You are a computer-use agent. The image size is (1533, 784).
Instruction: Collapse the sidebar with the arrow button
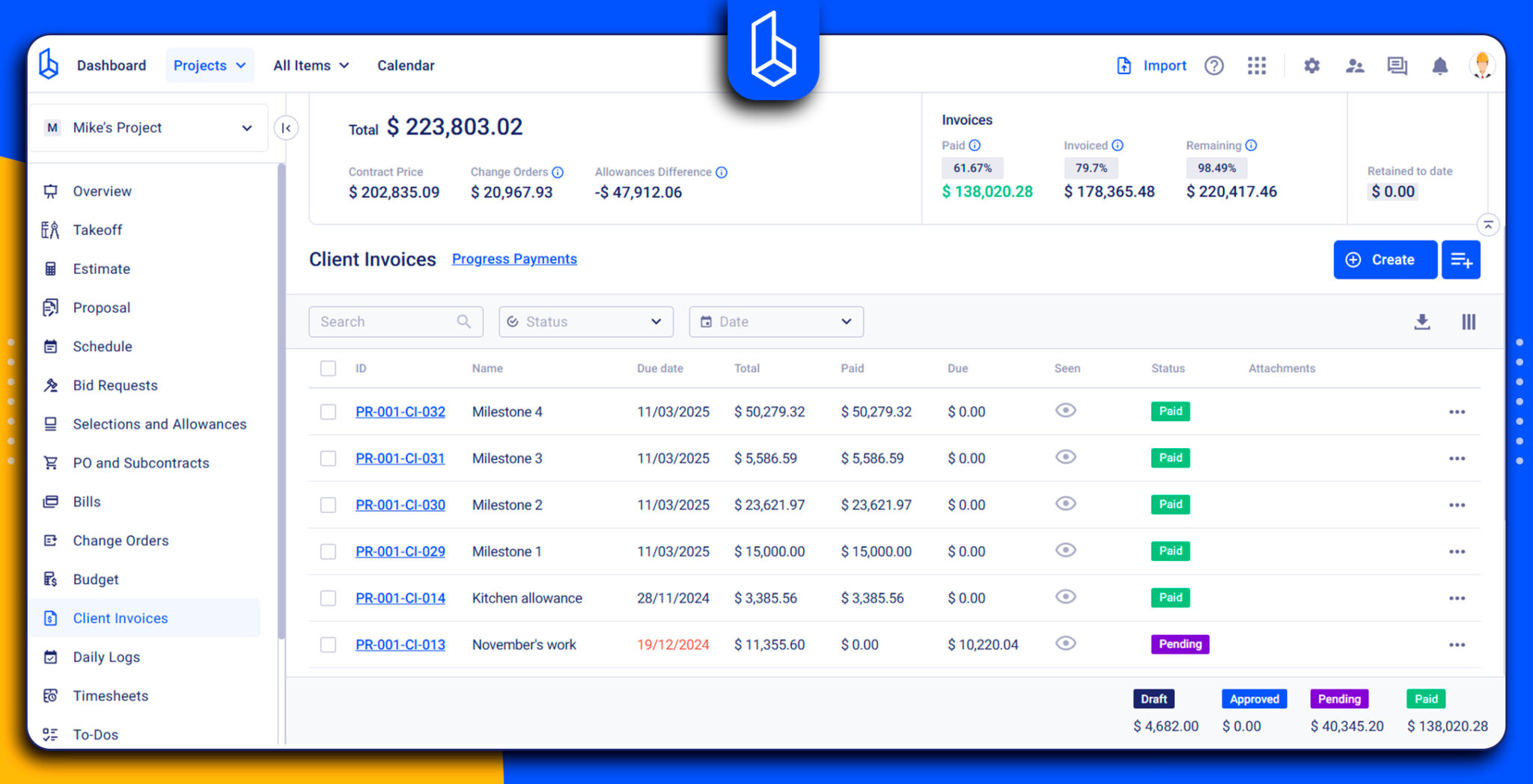pyautogui.click(x=286, y=128)
